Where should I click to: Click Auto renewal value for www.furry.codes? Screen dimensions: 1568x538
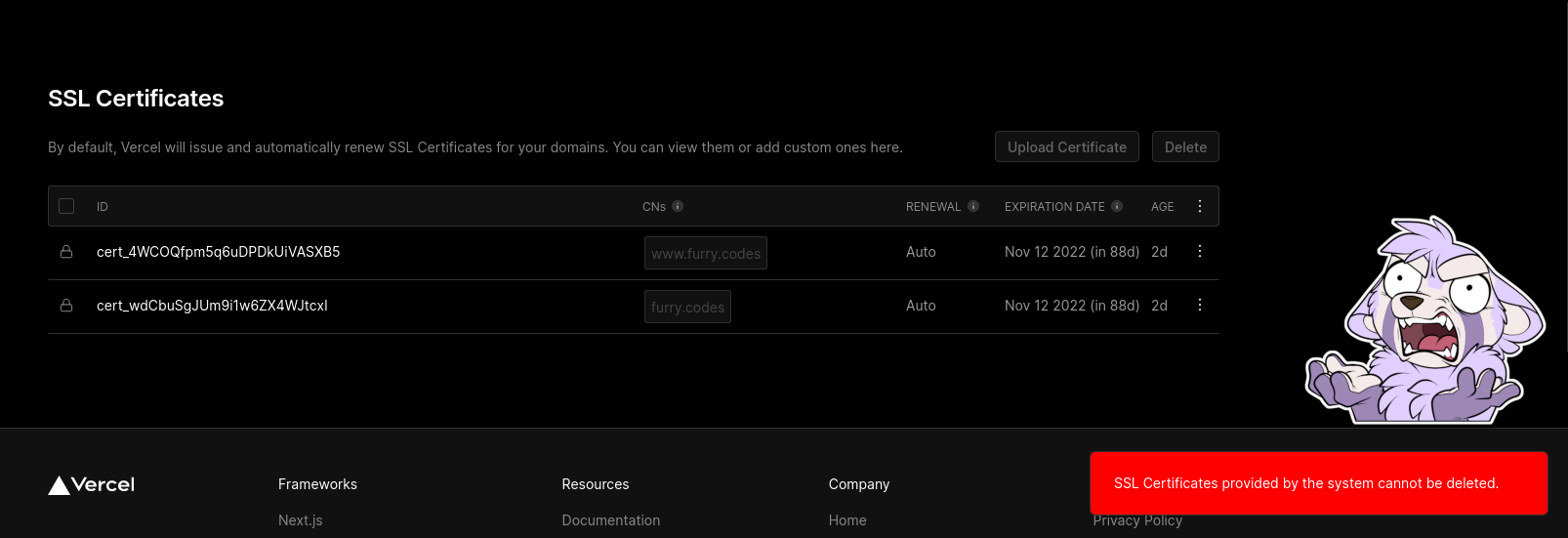pyautogui.click(x=921, y=252)
